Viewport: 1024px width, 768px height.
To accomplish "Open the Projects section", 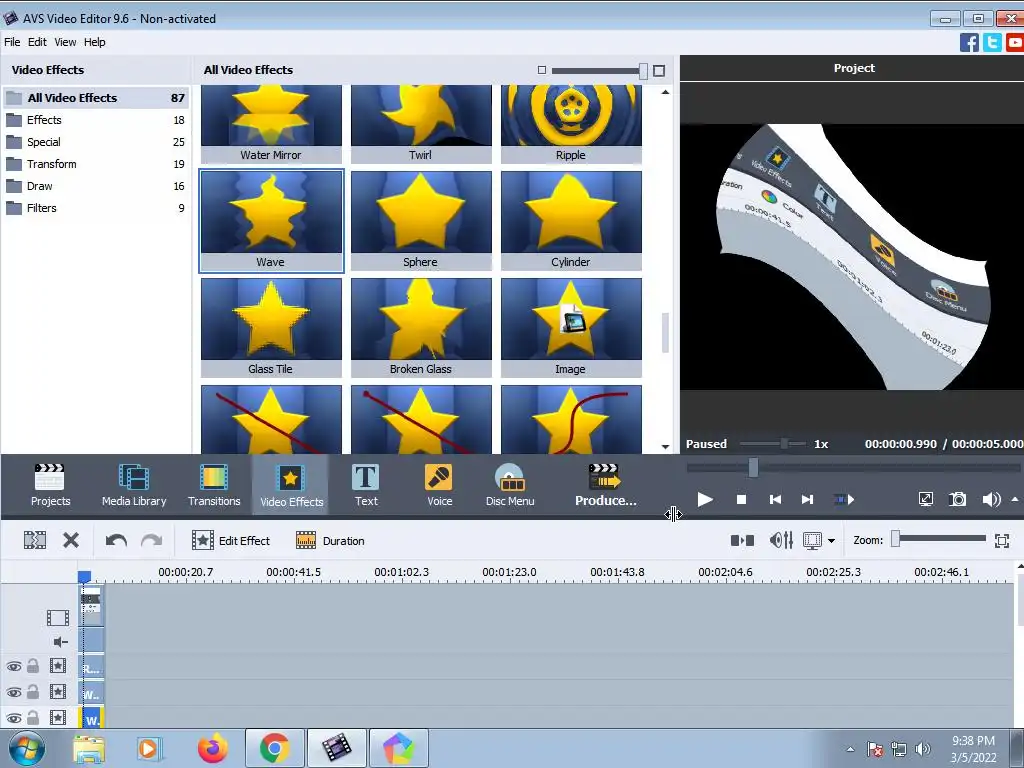I will 50,485.
